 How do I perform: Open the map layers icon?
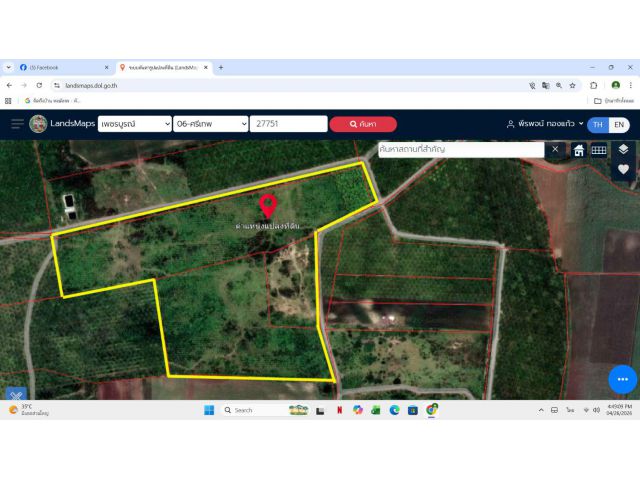coord(623,149)
